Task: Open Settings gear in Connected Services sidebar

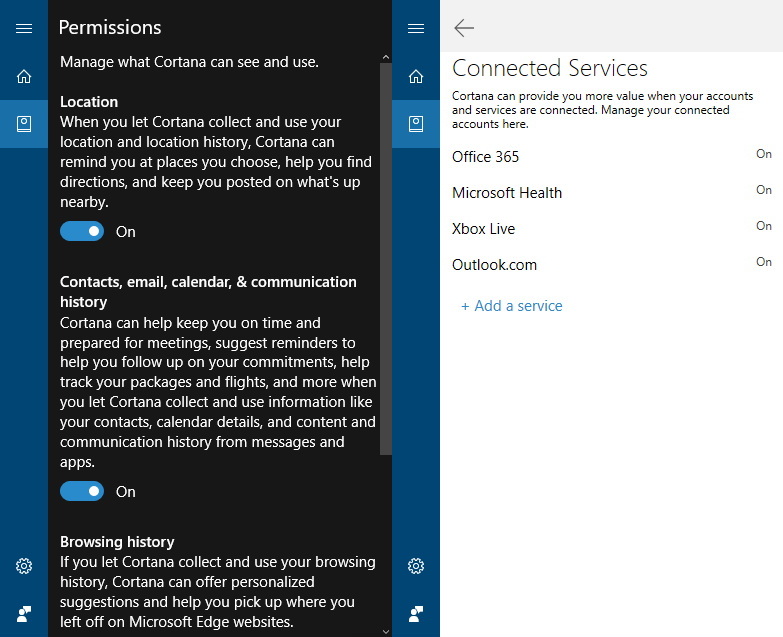Action: (x=416, y=566)
